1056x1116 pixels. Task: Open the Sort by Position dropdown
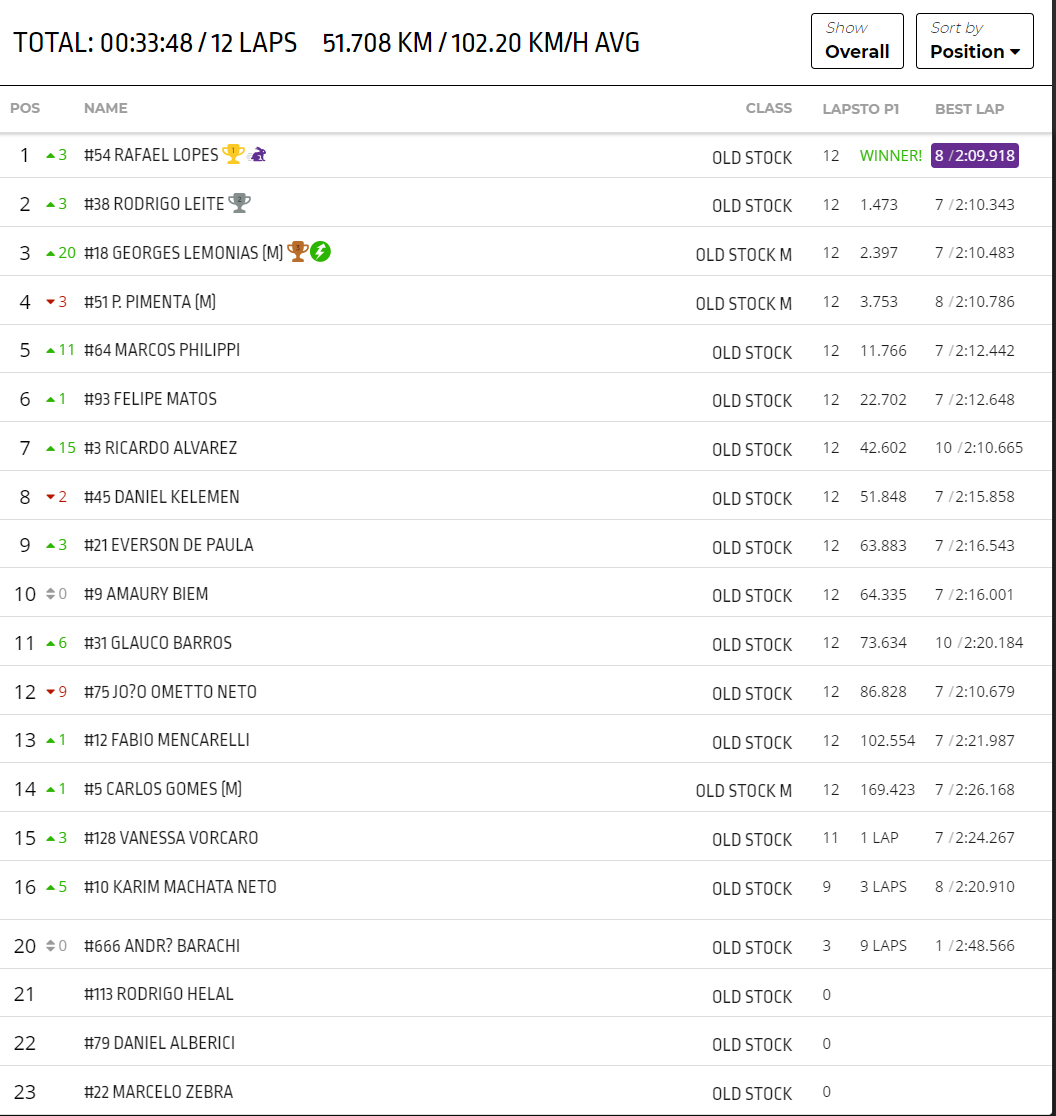[974, 41]
